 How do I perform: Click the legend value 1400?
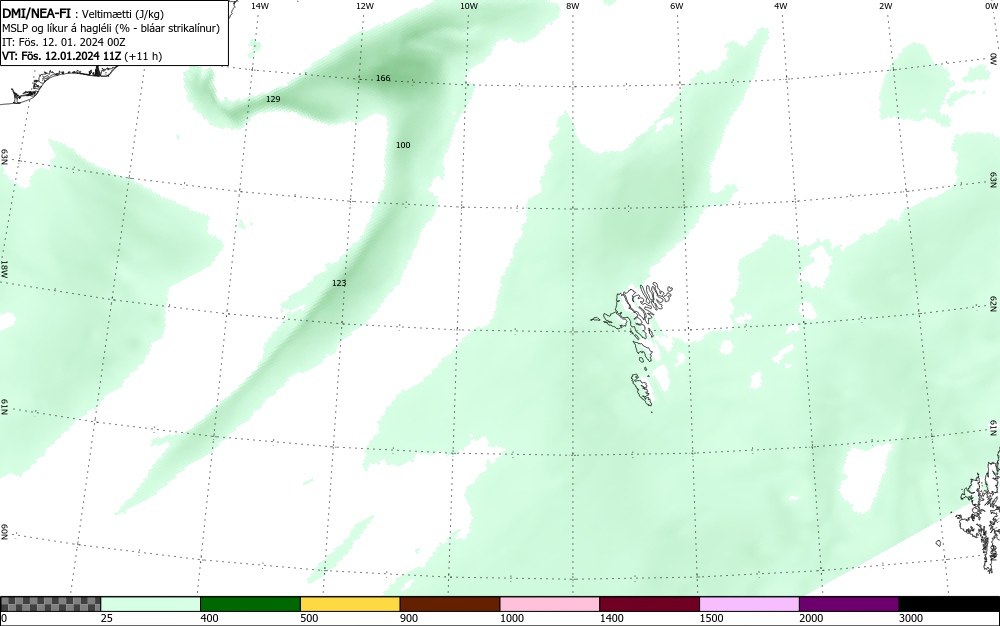click(612, 618)
